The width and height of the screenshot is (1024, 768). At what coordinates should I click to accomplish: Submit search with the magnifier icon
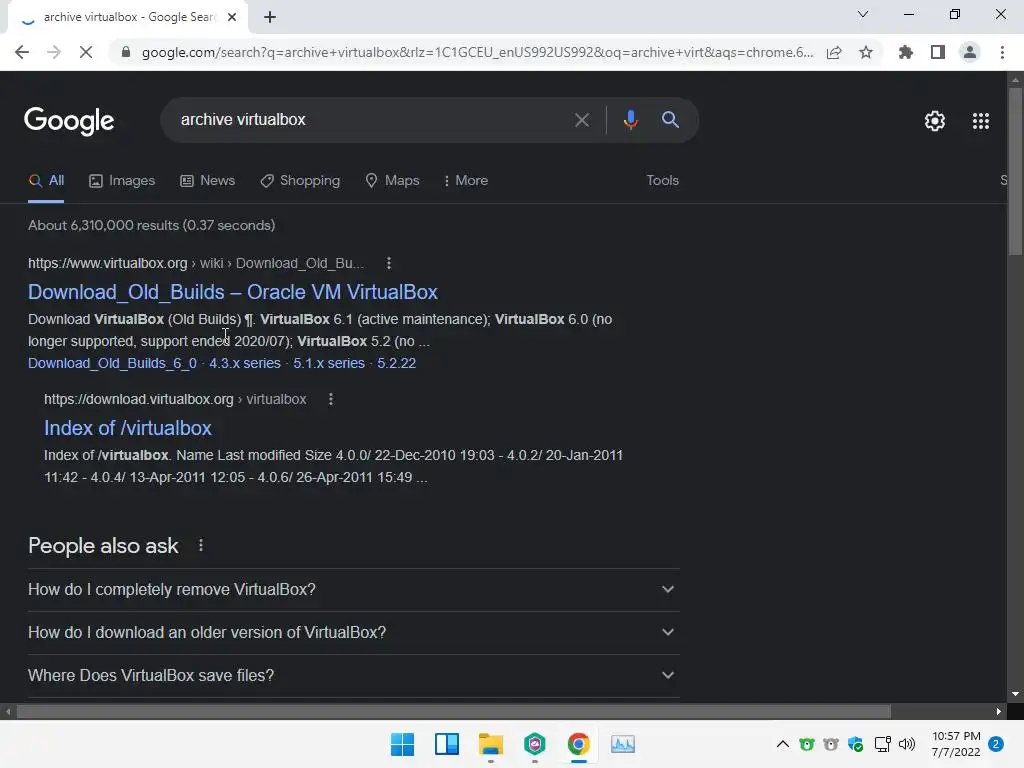(x=670, y=120)
